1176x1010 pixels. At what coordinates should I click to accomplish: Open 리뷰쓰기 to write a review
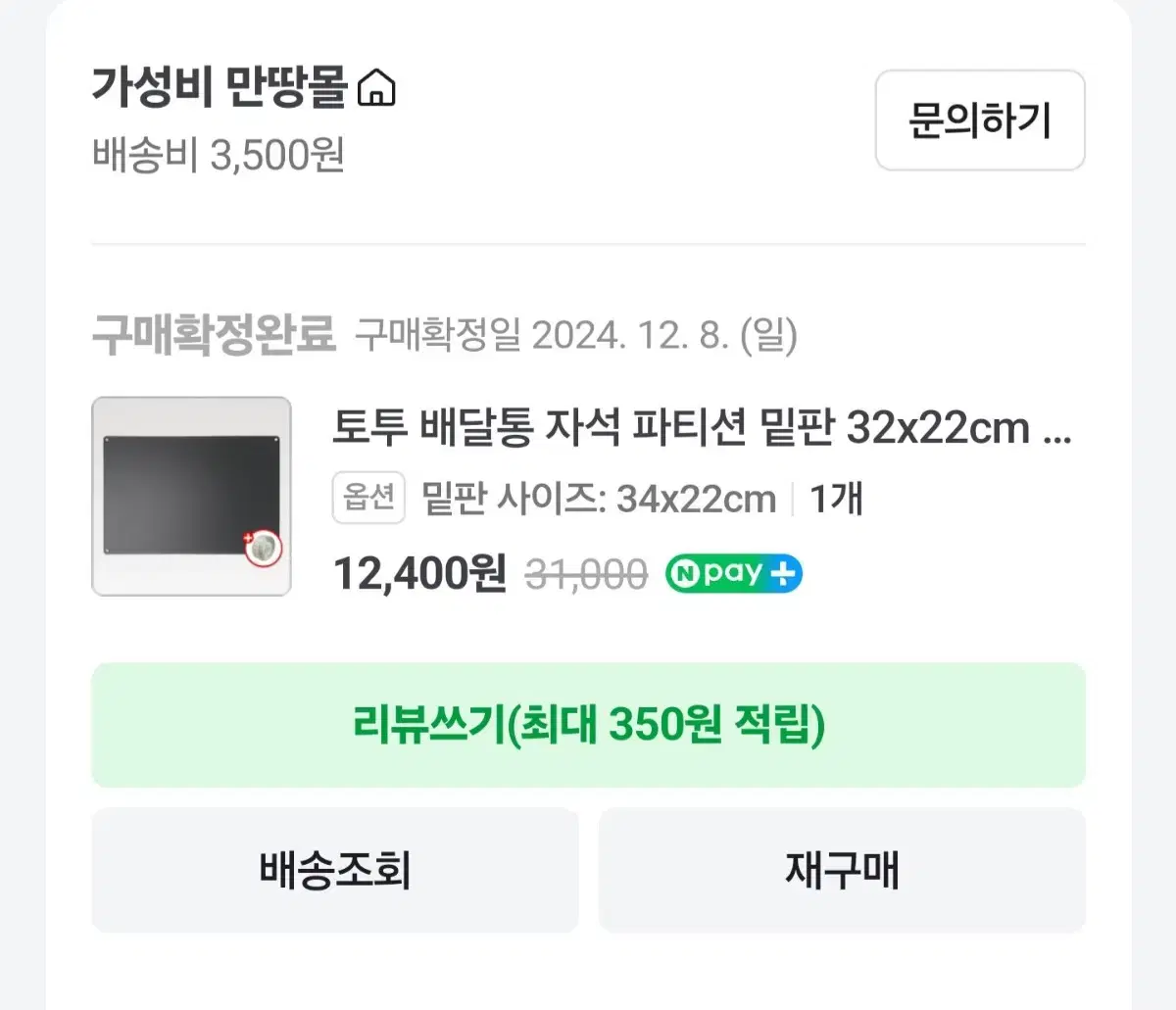588,725
